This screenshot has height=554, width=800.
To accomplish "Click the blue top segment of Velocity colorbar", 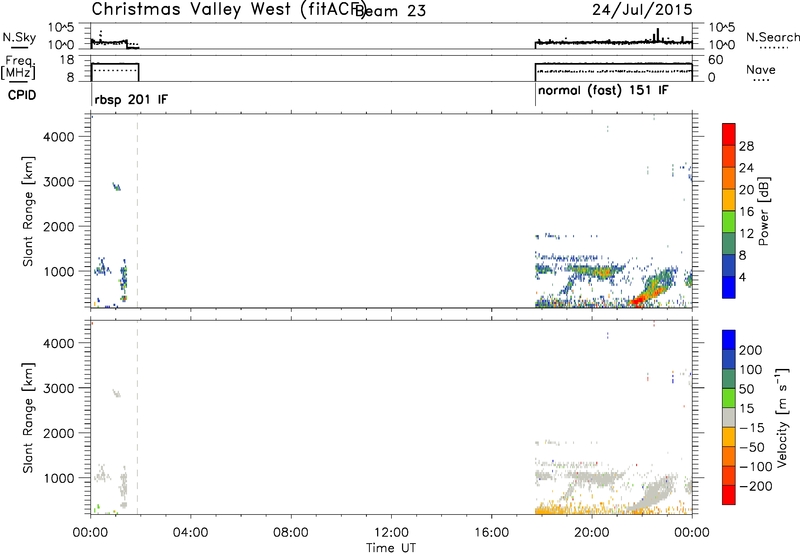I will tap(729, 340).
